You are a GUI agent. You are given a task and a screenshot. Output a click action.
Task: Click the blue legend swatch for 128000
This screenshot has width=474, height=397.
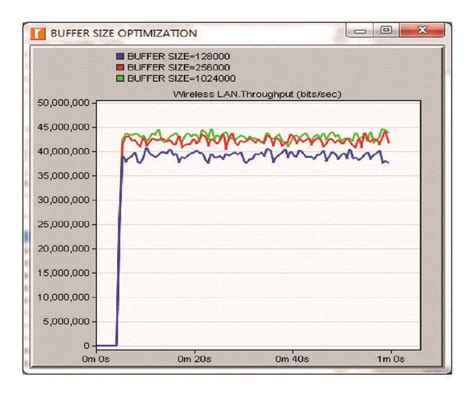tap(120, 56)
